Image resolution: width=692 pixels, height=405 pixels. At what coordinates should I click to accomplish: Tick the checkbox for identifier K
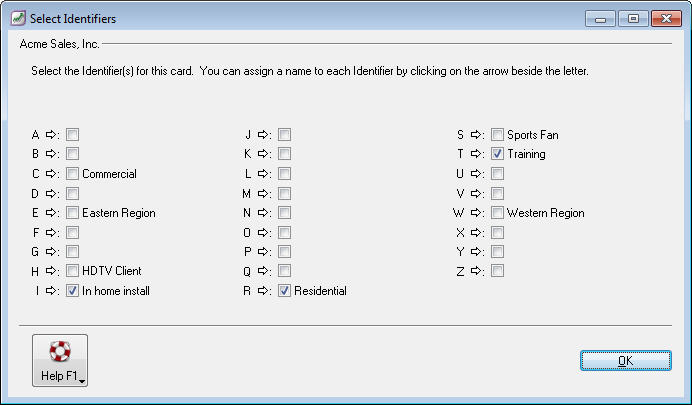coord(285,154)
